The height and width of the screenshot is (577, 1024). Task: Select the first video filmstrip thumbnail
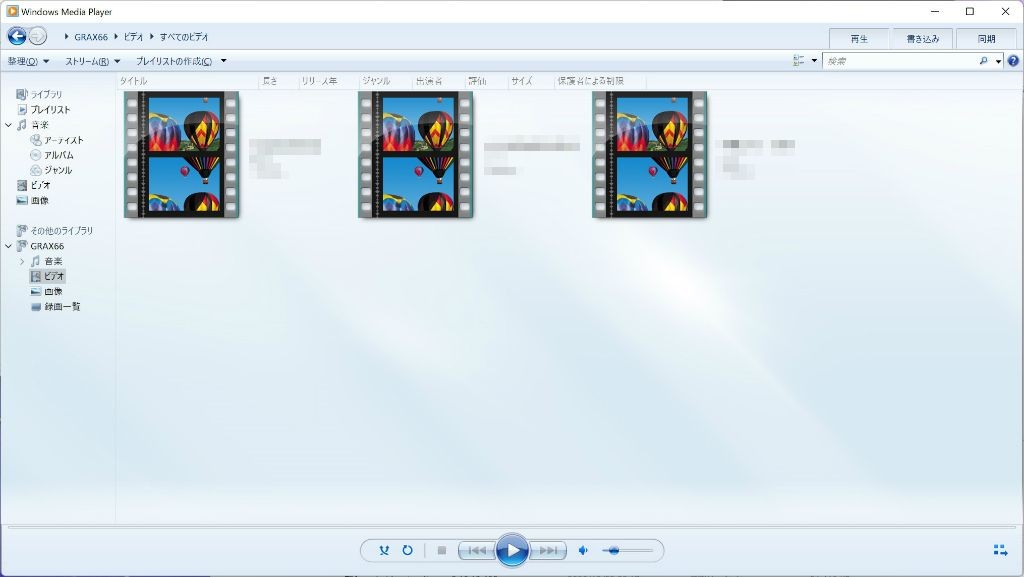pos(182,155)
